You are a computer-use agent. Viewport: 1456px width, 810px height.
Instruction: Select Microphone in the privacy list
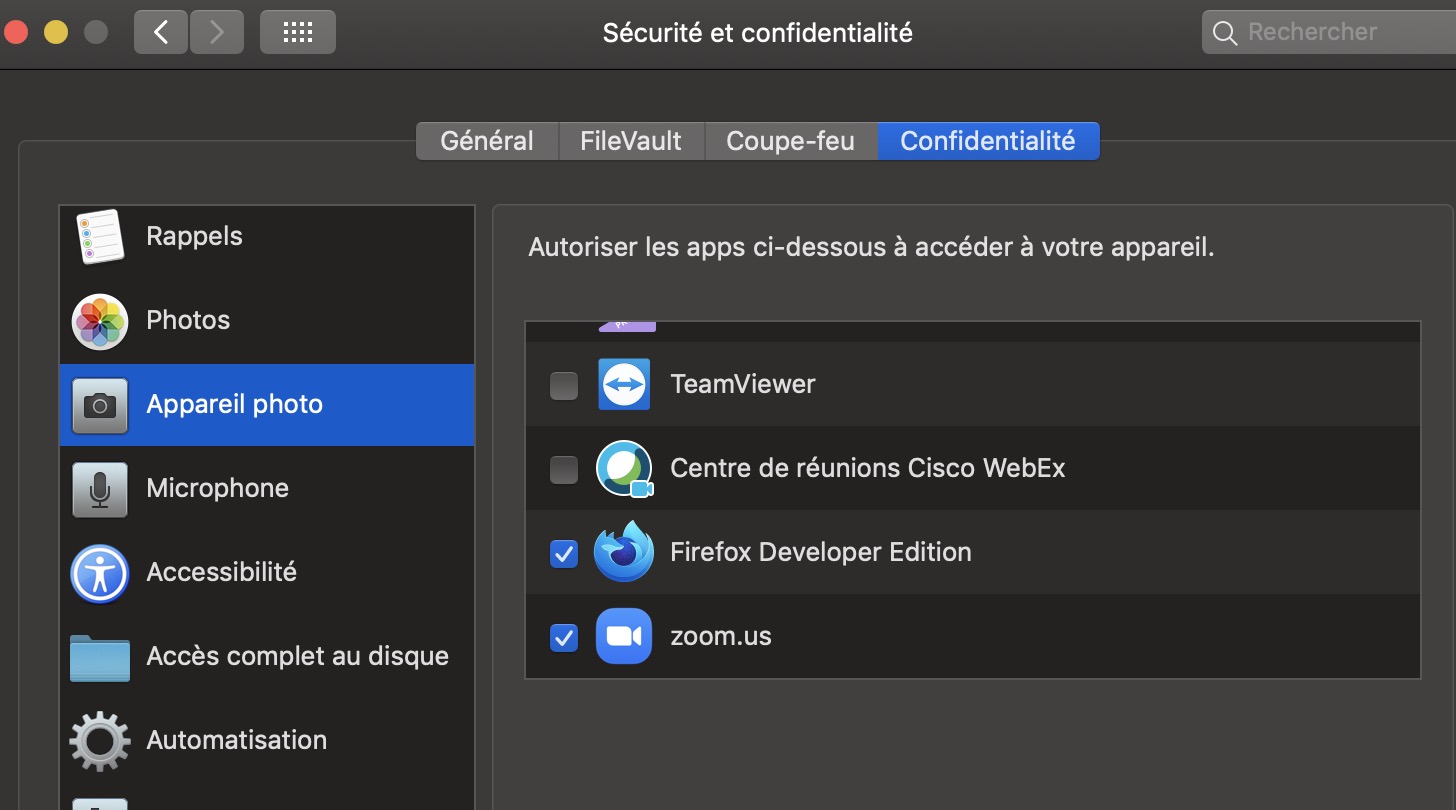(267, 489)
